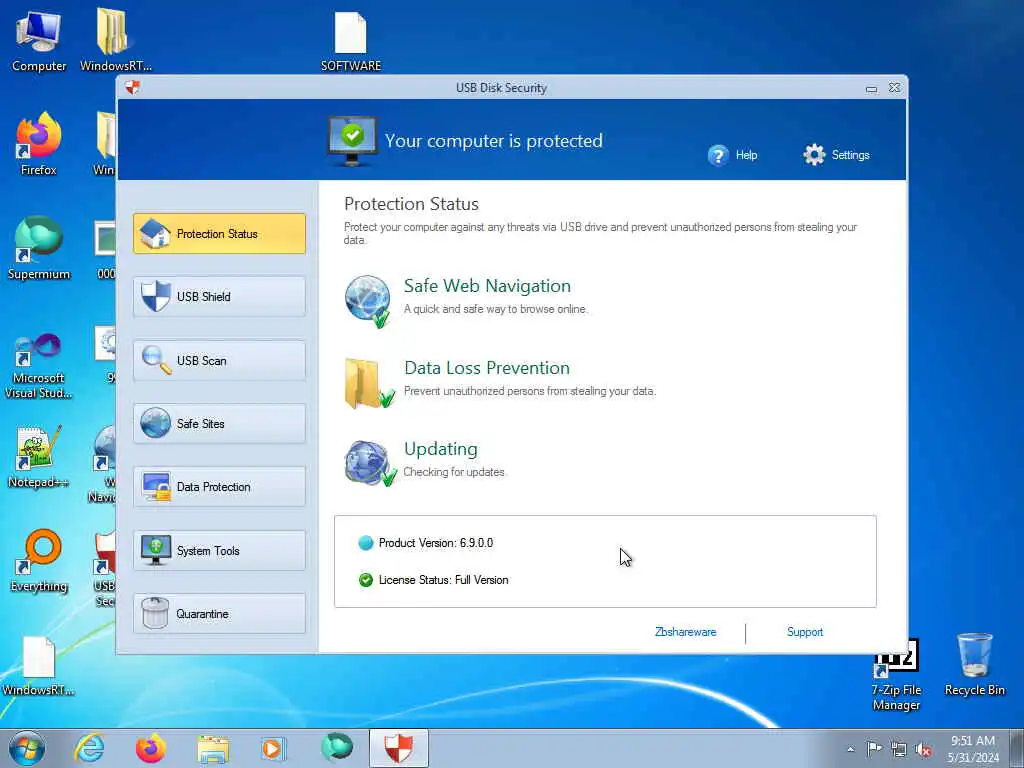Viewport: 1024px width, 768px height.
Task: Go to Safe Sites in the sidebar
Action: pyautogui.click(x=219, y=423)
